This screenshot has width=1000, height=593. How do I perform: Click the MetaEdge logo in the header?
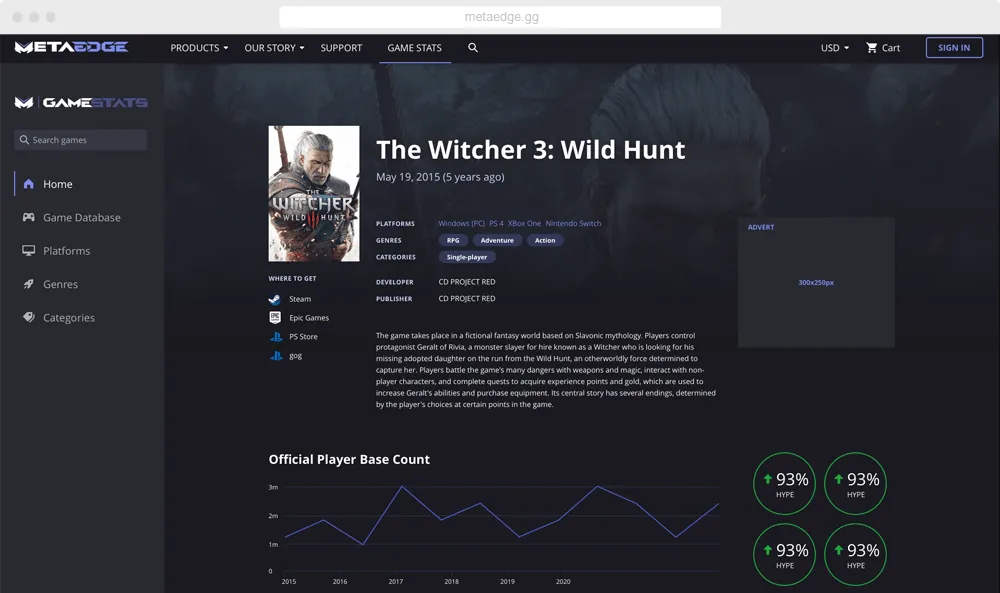point(71,47)
